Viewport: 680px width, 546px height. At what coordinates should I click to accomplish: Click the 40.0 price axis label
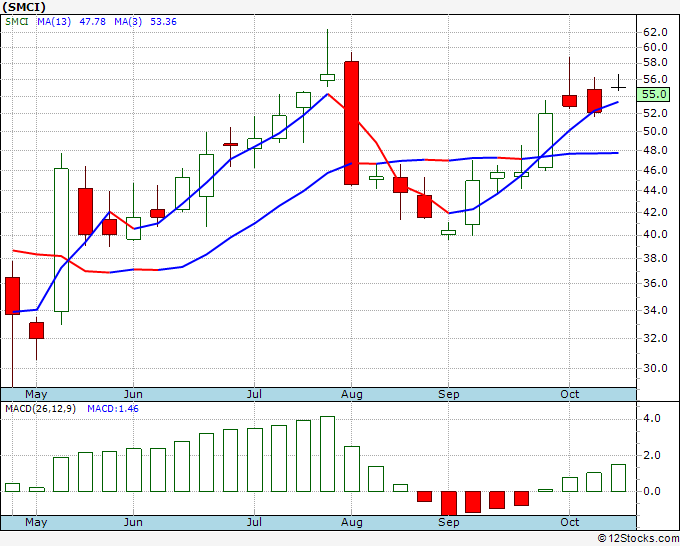[x=655, y=235]
